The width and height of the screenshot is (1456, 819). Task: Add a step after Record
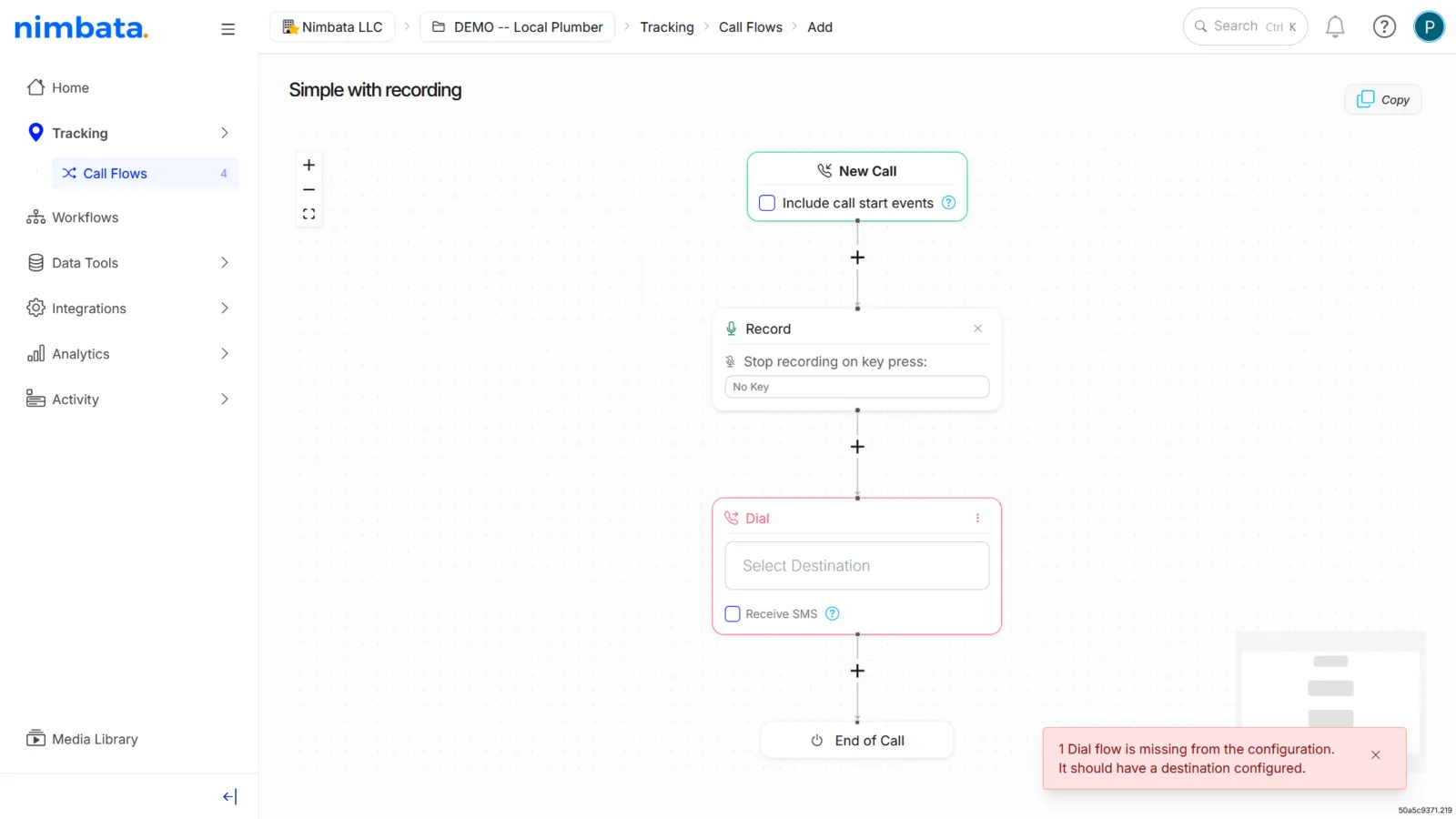coord(857,447)
